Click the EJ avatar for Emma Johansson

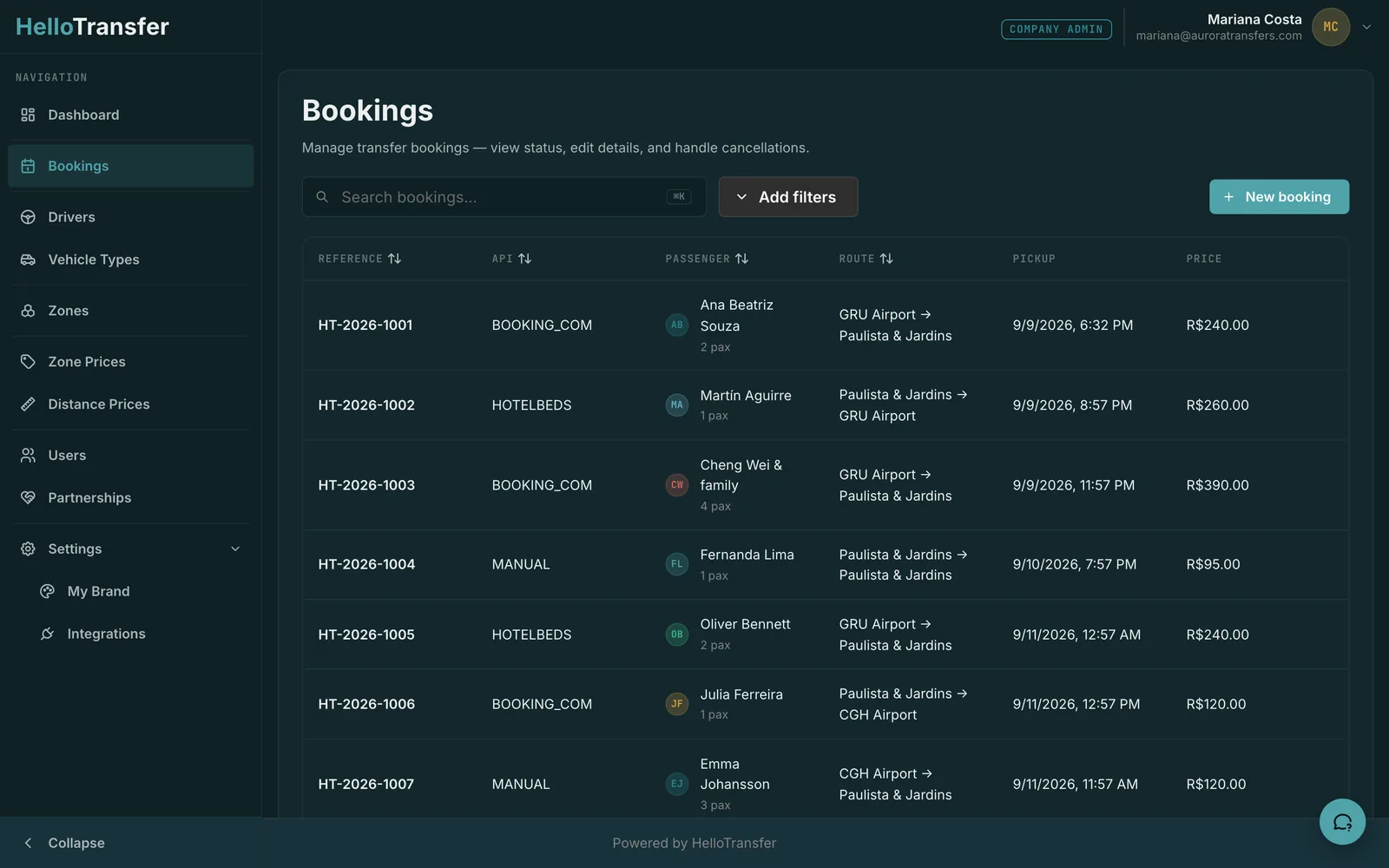(x=677, y=784)
